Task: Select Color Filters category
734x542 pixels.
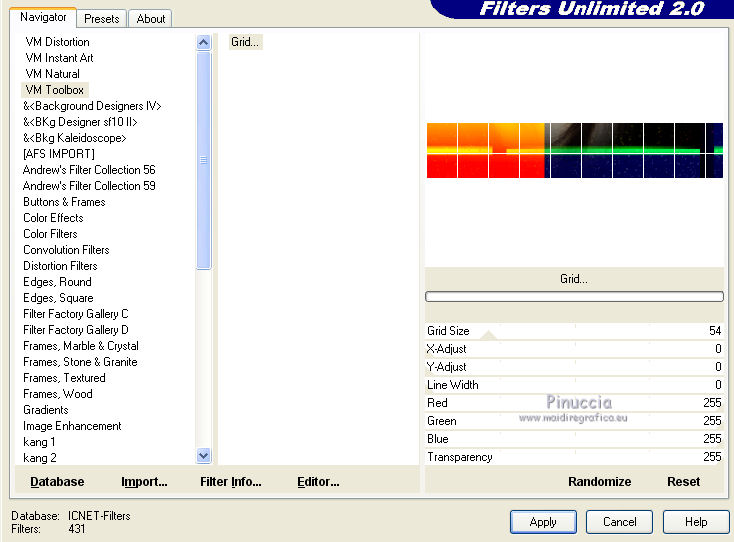Action: (50, 234)
